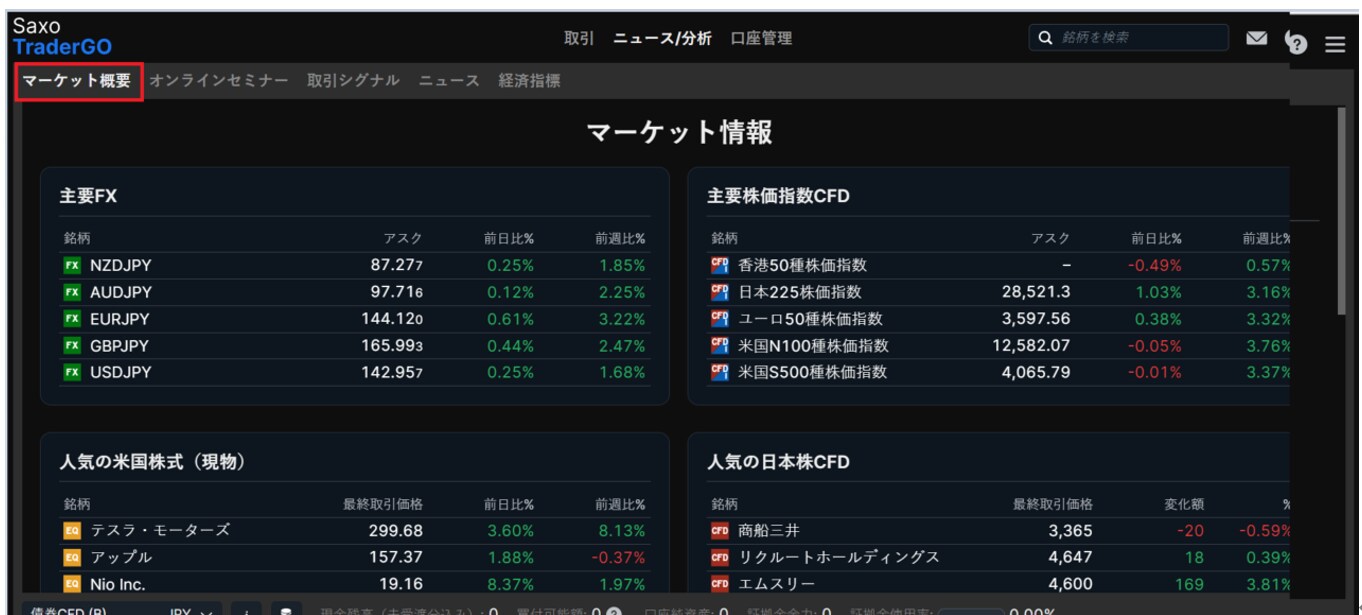The image size is (1362, 615).
Task: Click the CFD icon beside ユーロ50種株価指数
Action: tap(720, 319)
